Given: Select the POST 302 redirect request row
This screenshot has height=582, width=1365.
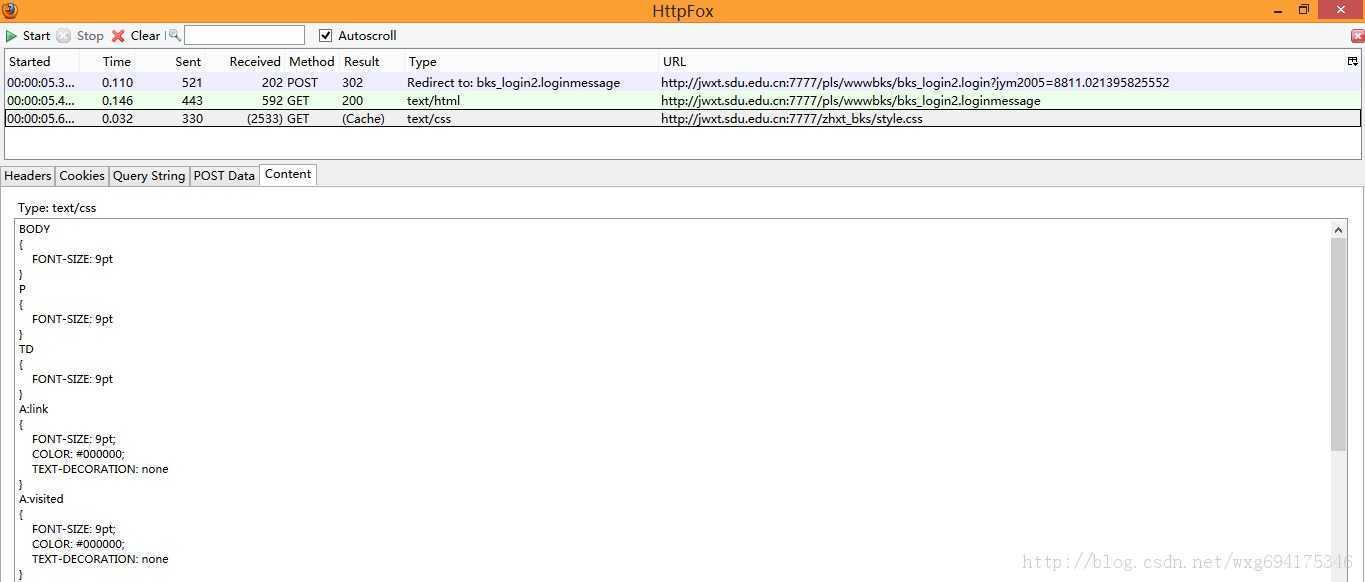Looking at the screenshot, I should tap(683, 83).
